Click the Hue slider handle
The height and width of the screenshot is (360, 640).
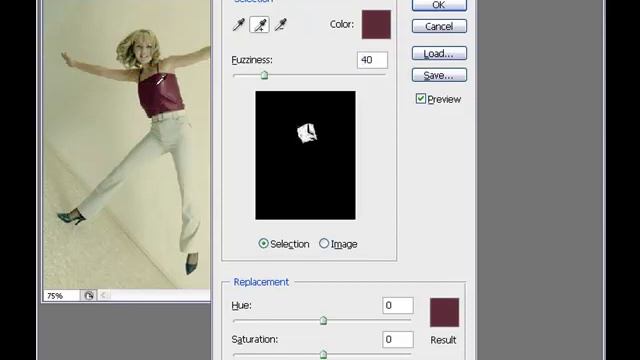coord(323,320)
